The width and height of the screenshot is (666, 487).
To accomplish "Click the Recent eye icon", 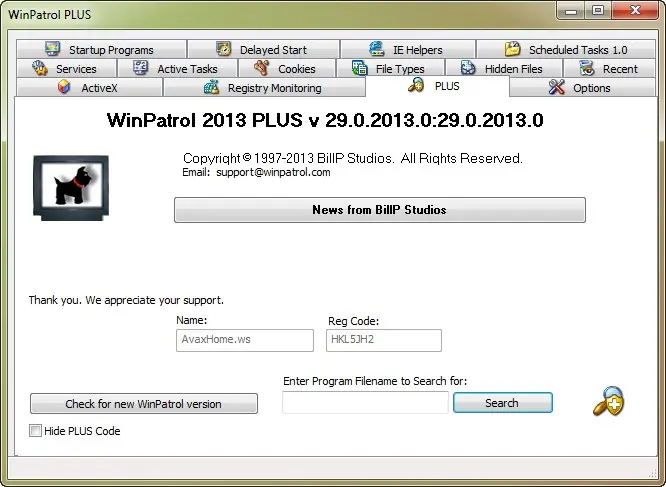I will click(x=587, y=68).
